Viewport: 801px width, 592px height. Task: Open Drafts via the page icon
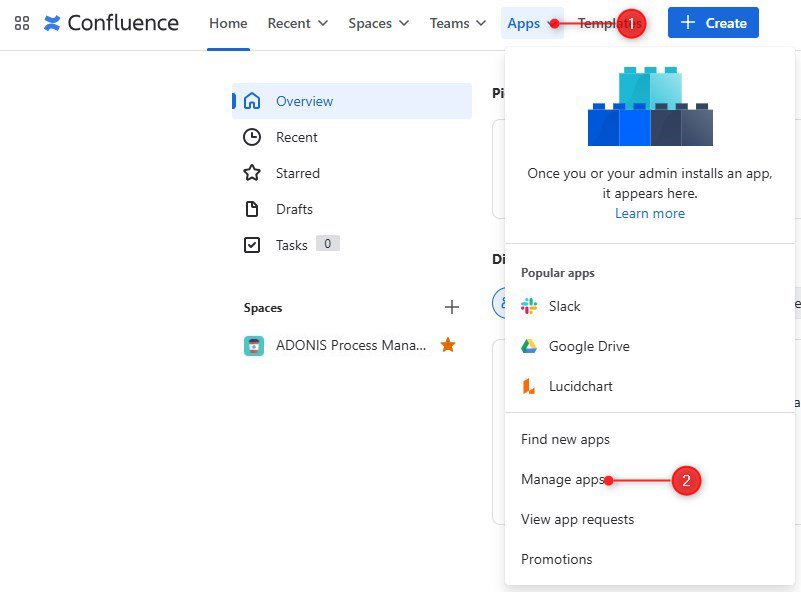tap(252, 209)
